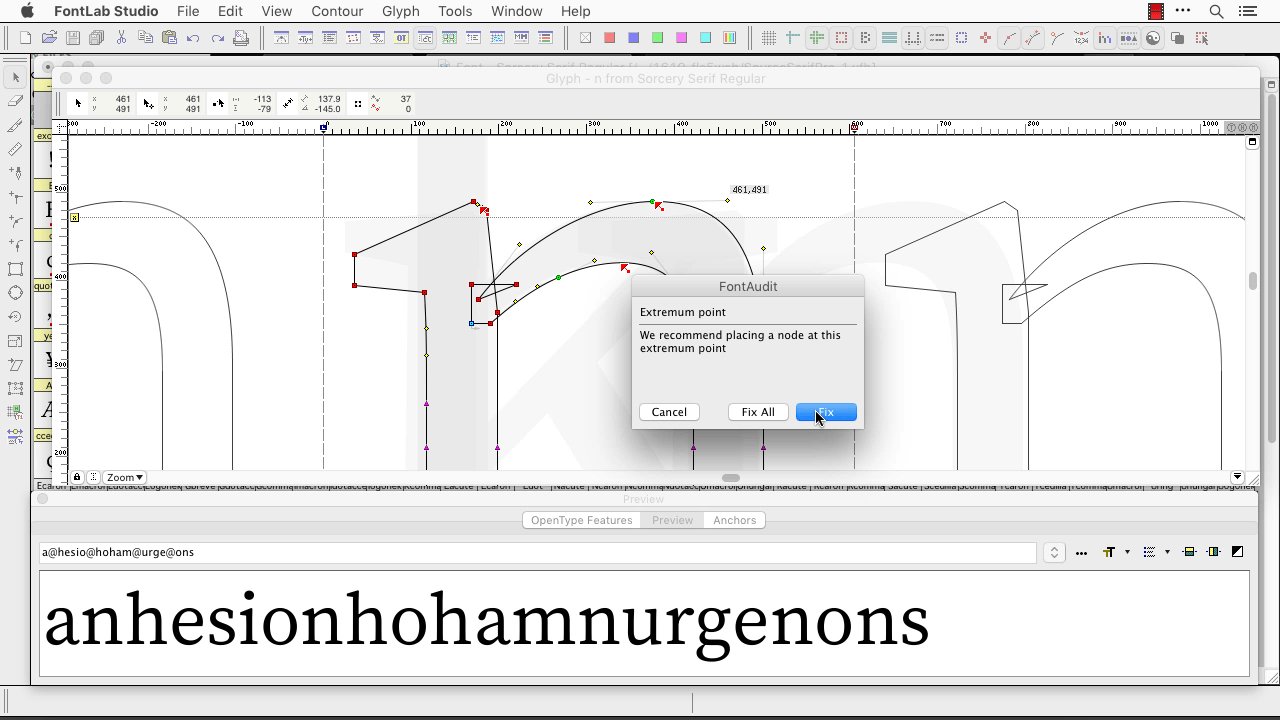Select the Ellipse drawing tool
This screenshot has height=720, width=1280.
(x=15, y=293)
